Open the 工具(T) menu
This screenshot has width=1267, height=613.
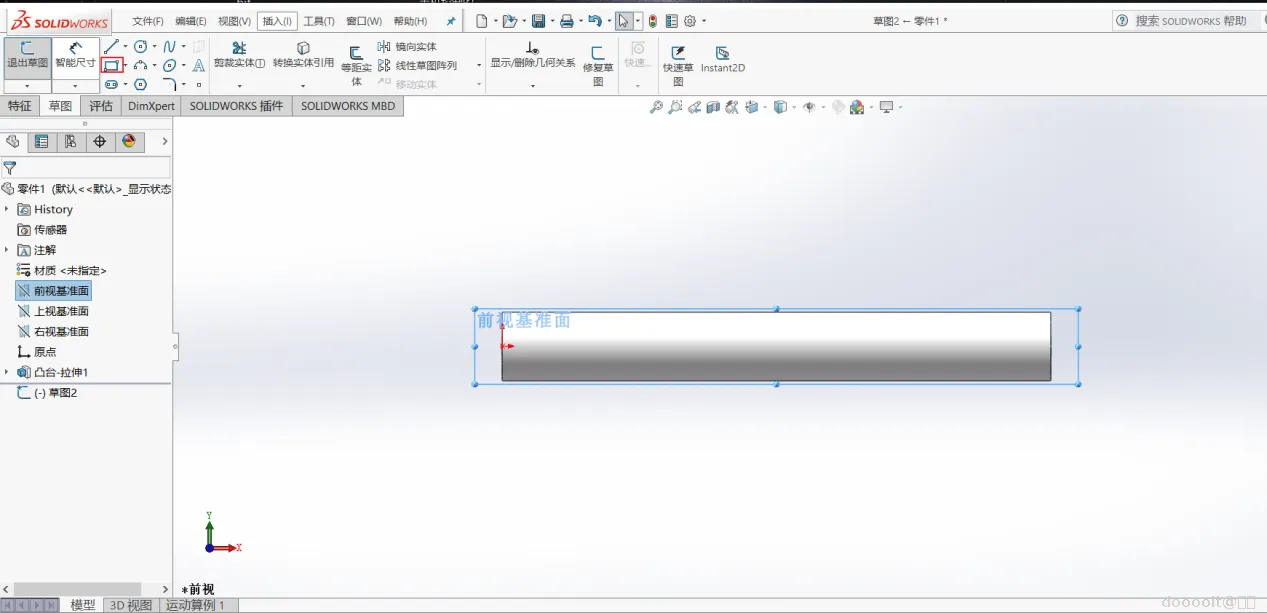(319, 21)
